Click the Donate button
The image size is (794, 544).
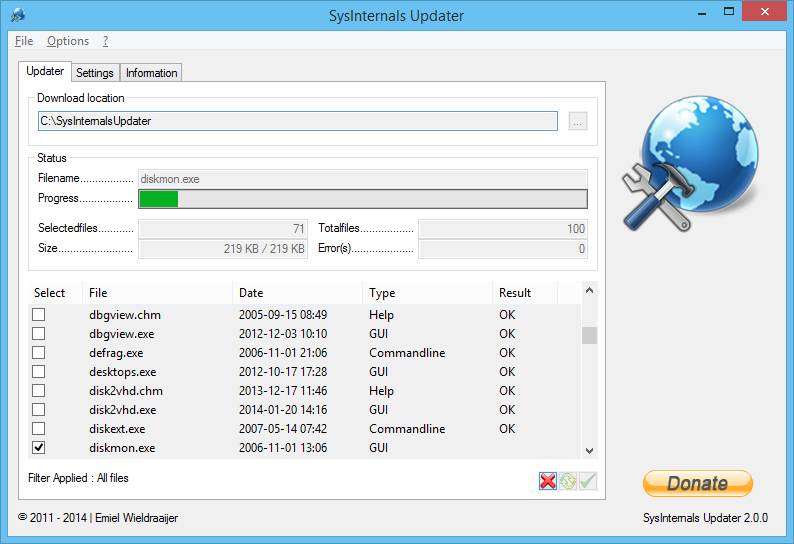[x=698, y=483]
